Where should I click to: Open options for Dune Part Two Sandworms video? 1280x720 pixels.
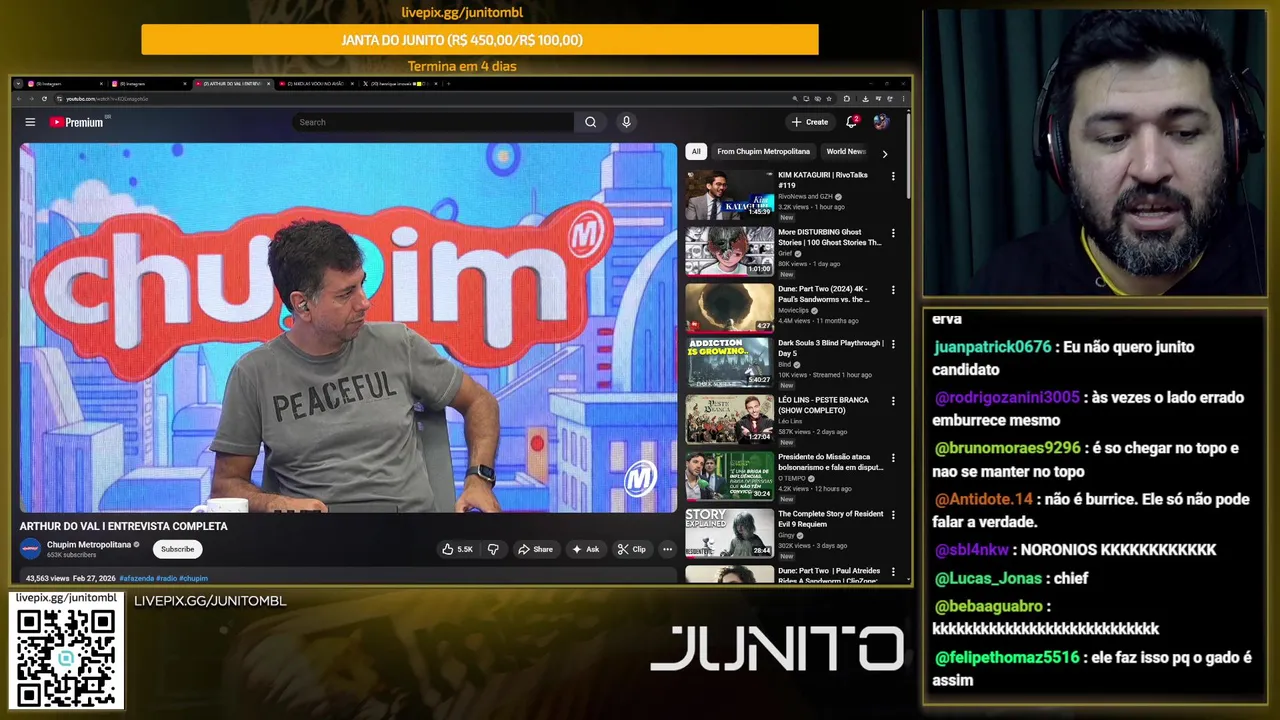[893, 290]
